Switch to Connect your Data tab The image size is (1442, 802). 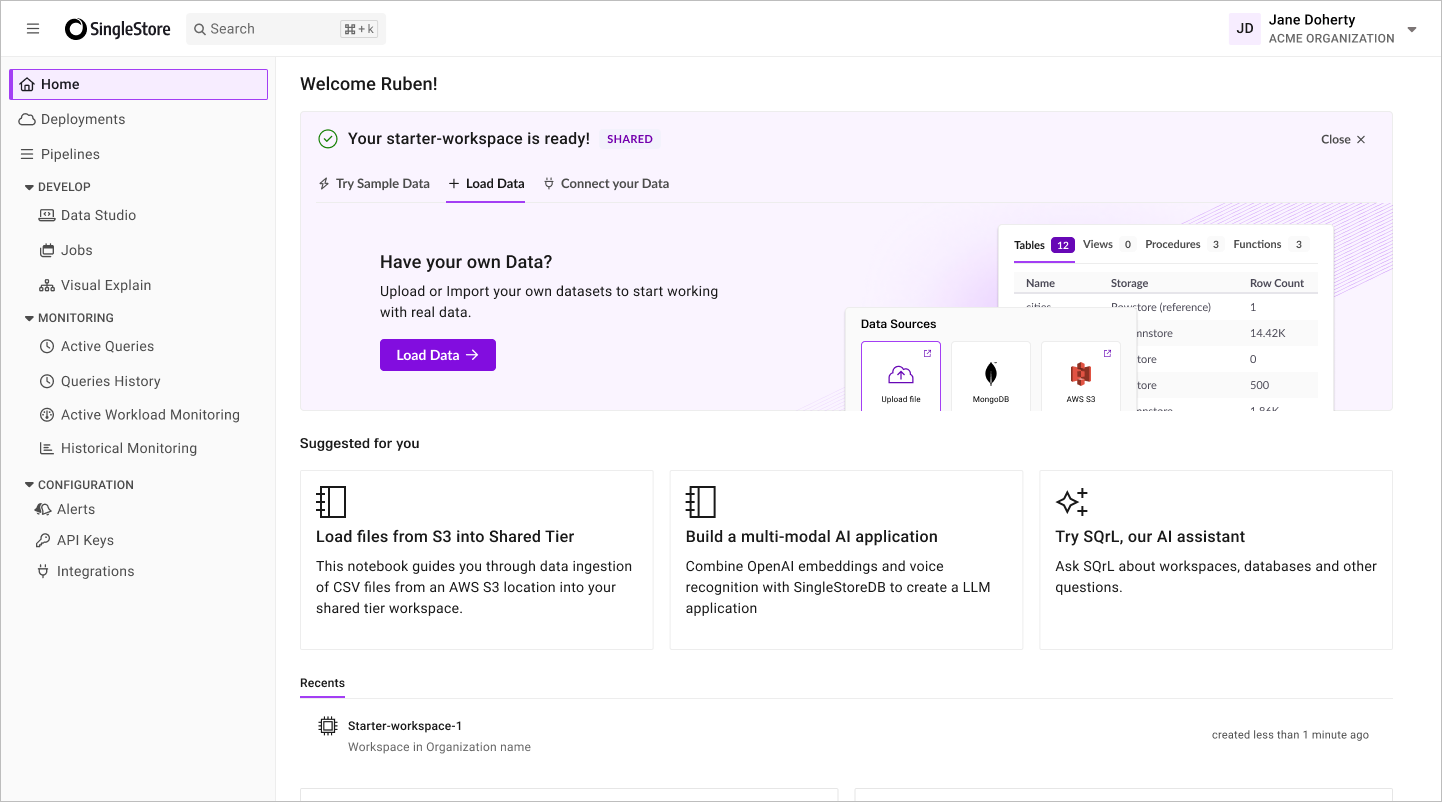click(606, 184)
